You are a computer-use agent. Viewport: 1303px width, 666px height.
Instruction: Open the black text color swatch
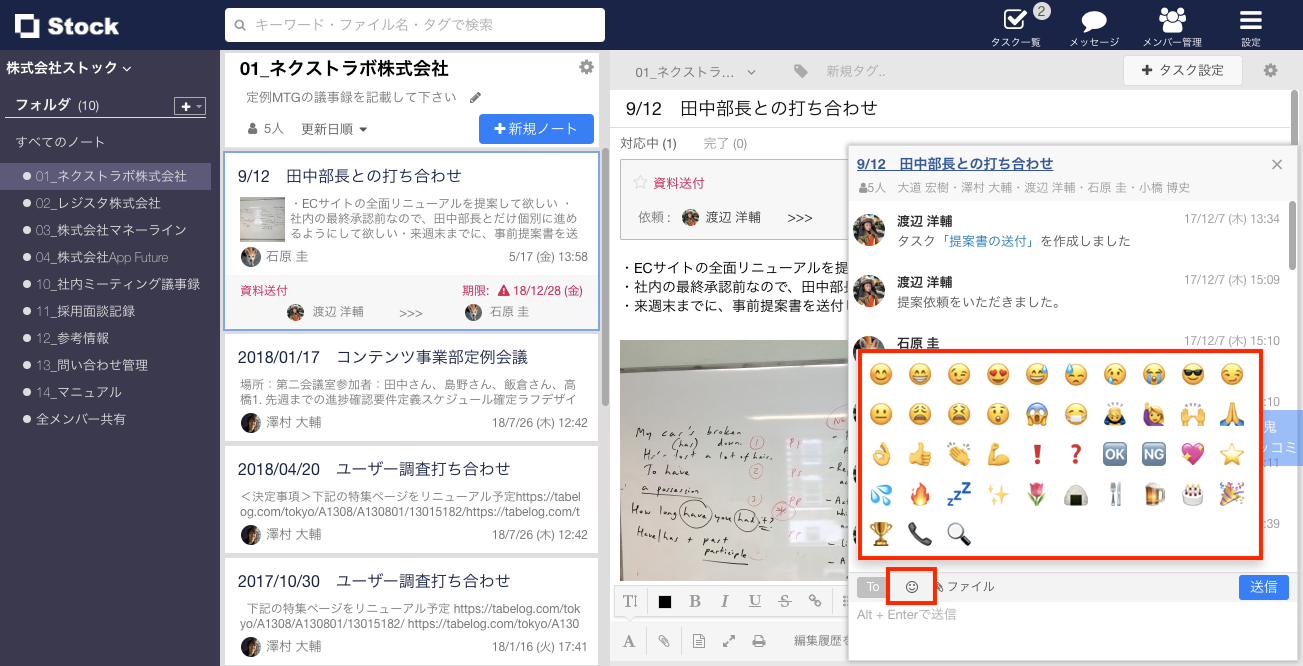665,602
